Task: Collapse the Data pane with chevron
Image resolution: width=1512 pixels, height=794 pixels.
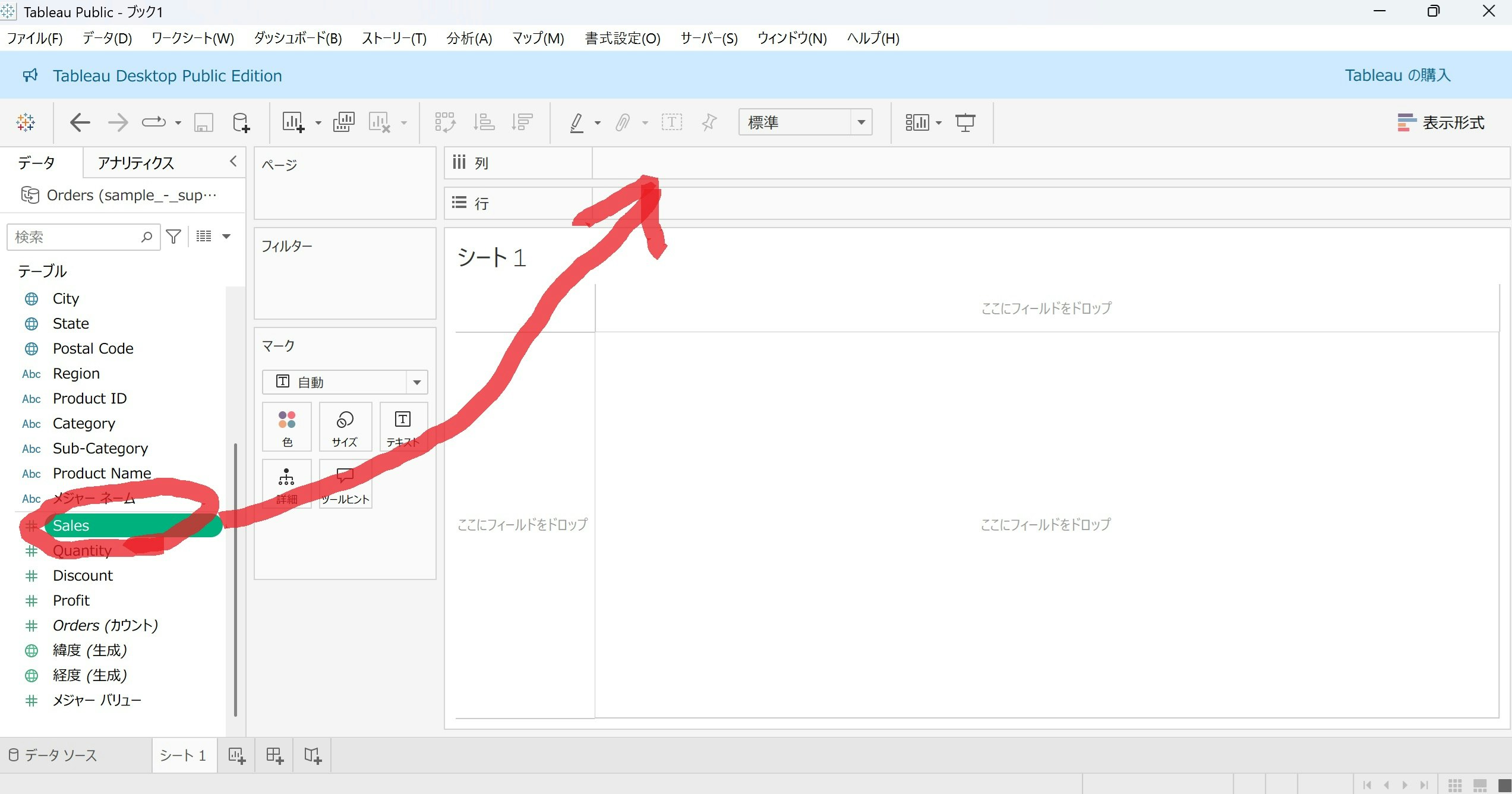Action: (x=233, y=162)
